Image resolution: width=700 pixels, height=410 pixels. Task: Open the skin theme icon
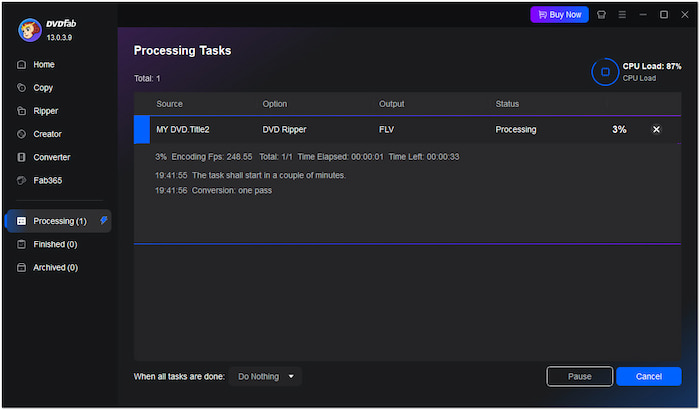(601, 15)
